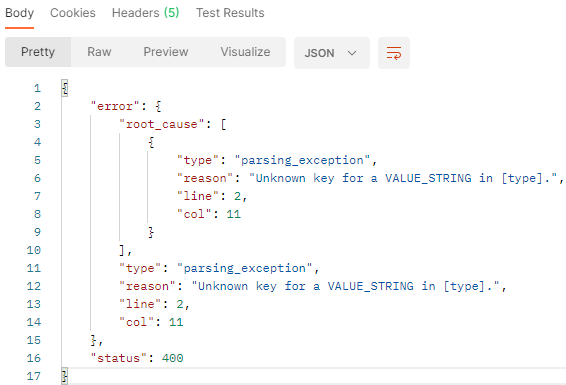Select the Preview view
This screenshot has width=566, height=385.
166,52
